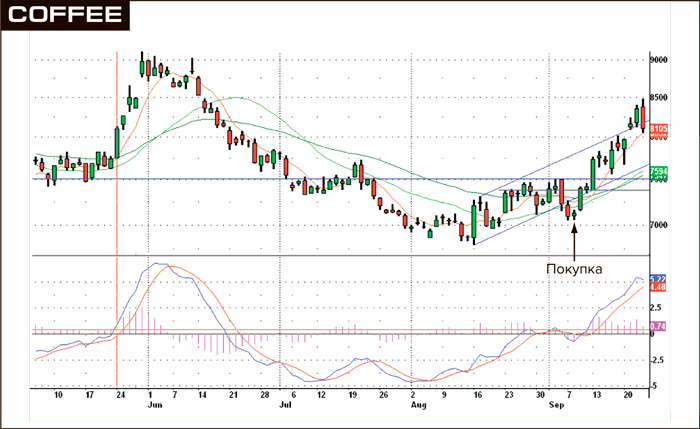The width and height of the screenshot is (700, 429).
Task: Click the Jun month label on date axis
Action: (x=154, y=407)
